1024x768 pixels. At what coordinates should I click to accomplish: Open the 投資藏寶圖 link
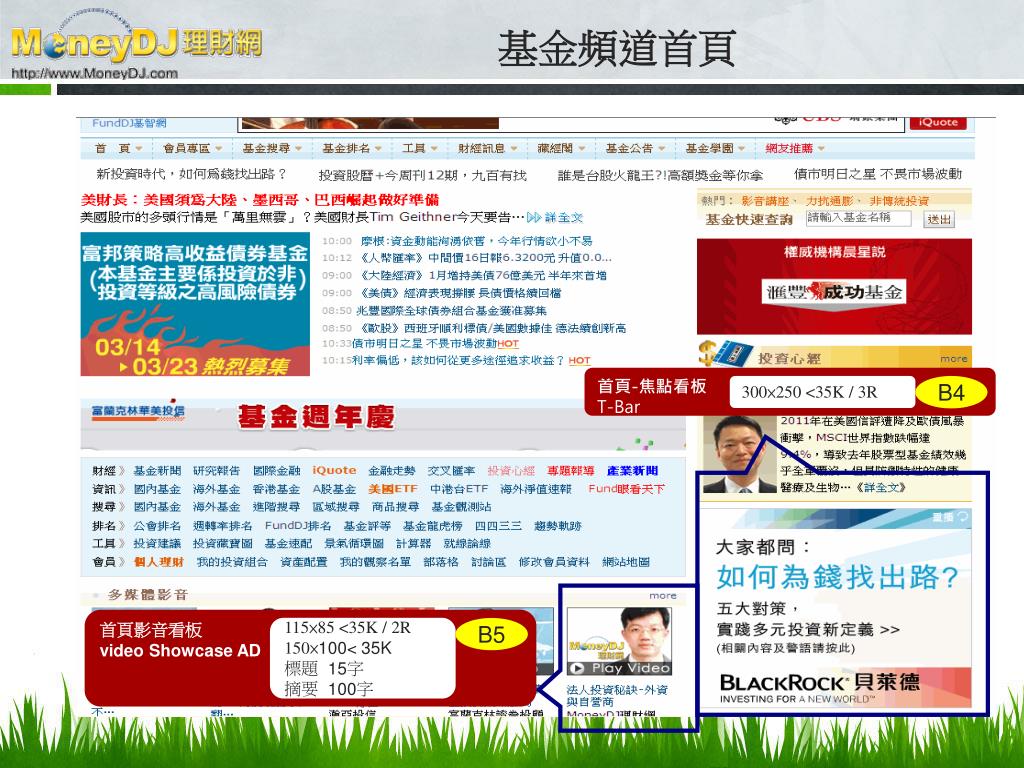222,543
